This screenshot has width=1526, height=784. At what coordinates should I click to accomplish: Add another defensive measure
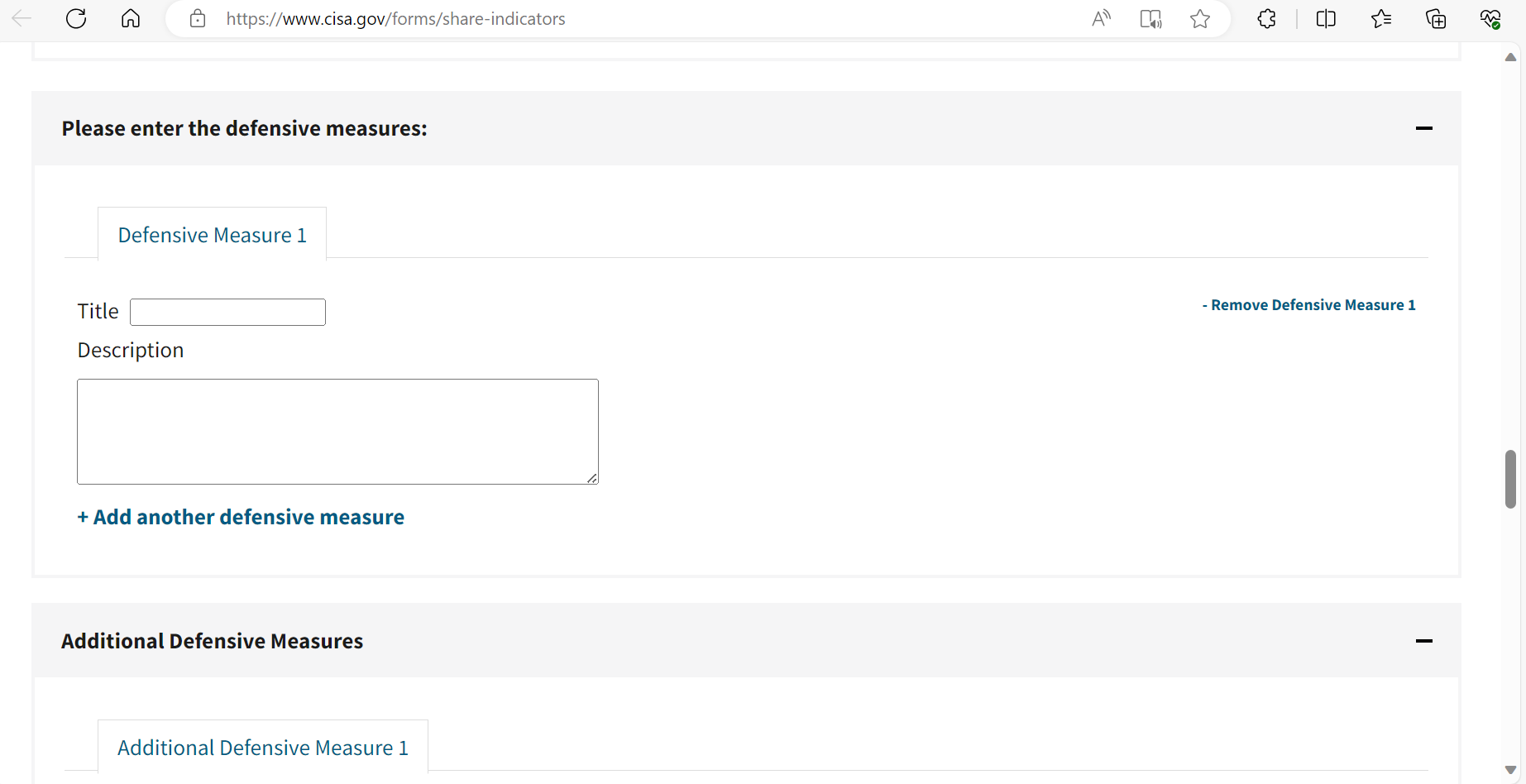241,517
